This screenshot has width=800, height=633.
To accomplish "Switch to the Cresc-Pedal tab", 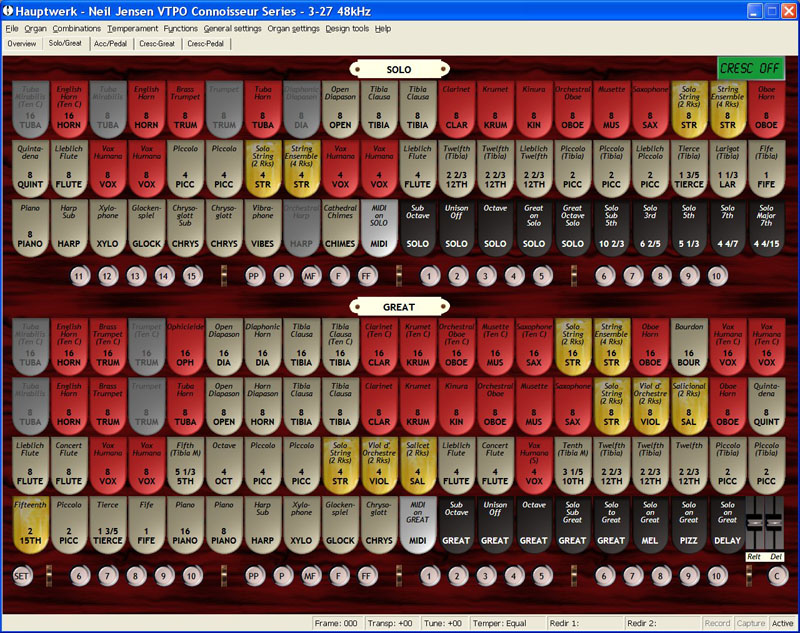I will (205, 44).
